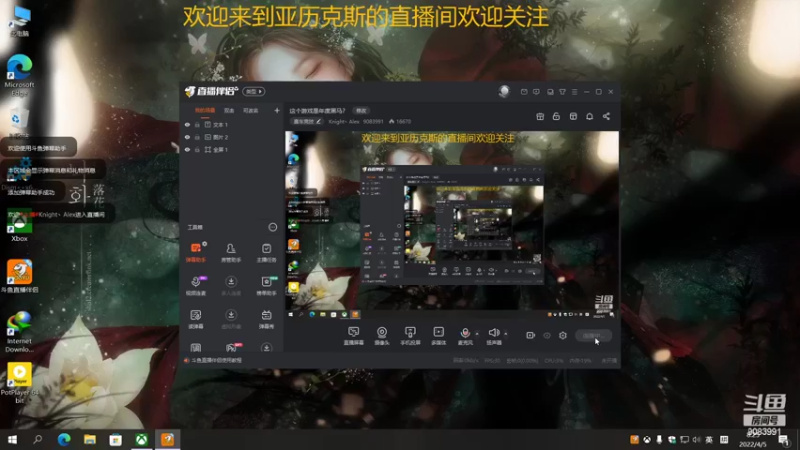Click the unlock padlock icon above preview
Screen dimensions: 800x450
[556, 116]
